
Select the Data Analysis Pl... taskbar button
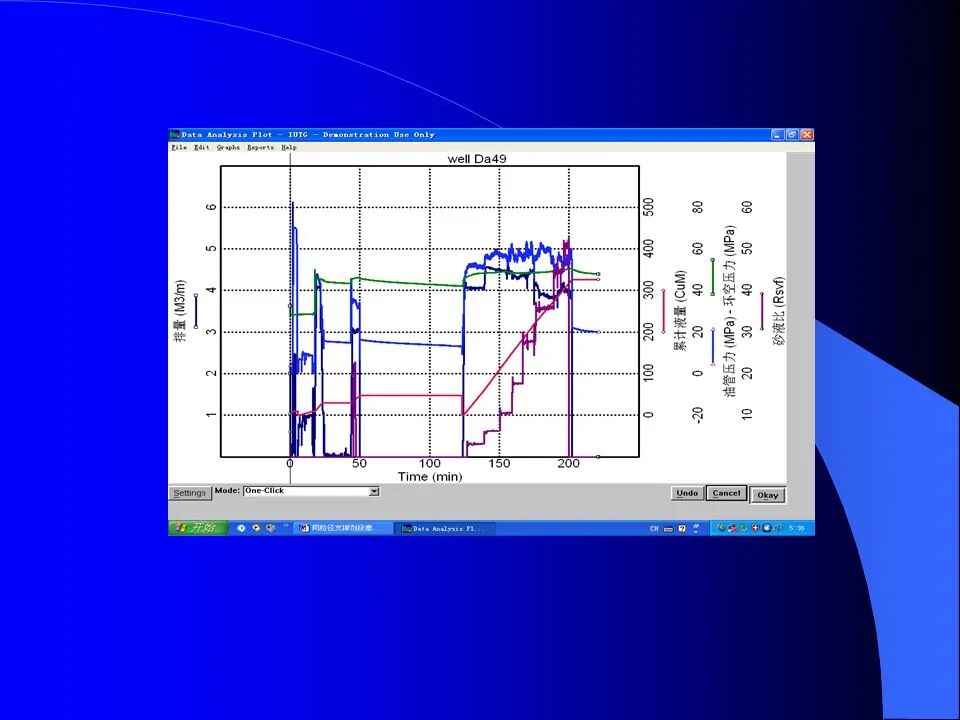[x=445, y=528]
